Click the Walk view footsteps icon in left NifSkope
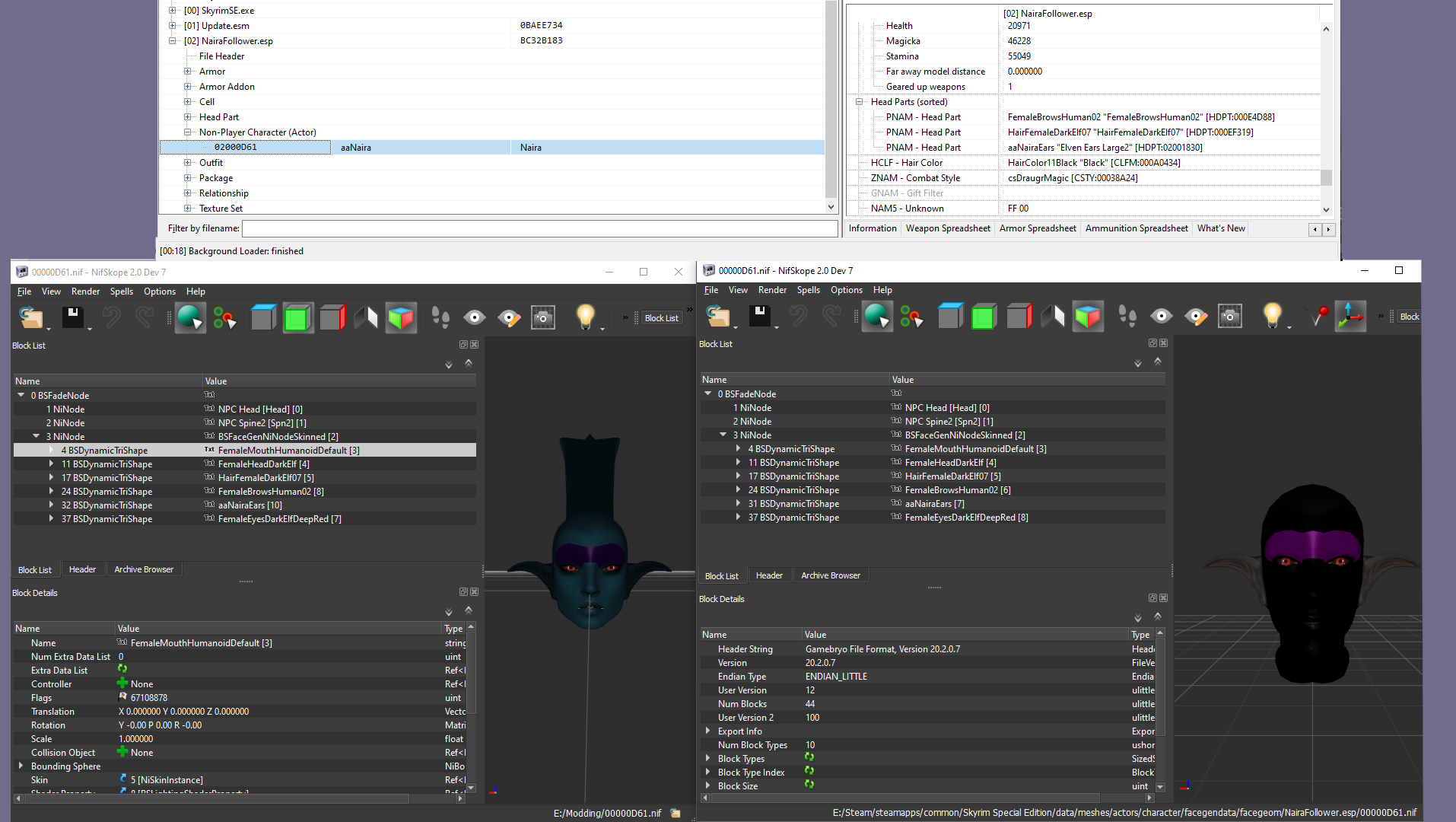Viewport: 1456px width, 822px height. (x=440, y=317)
